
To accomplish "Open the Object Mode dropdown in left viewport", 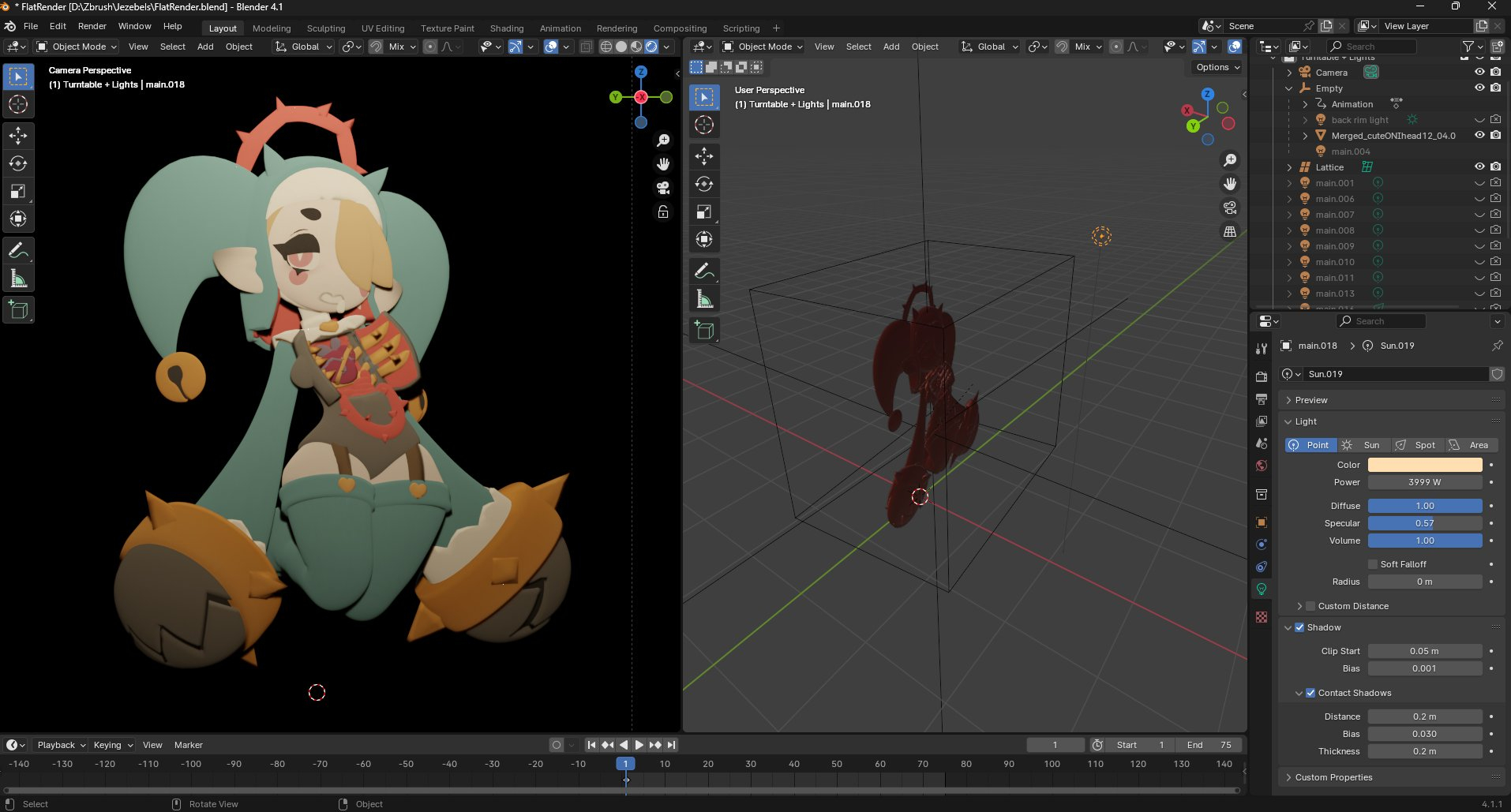I will [77, 47].
